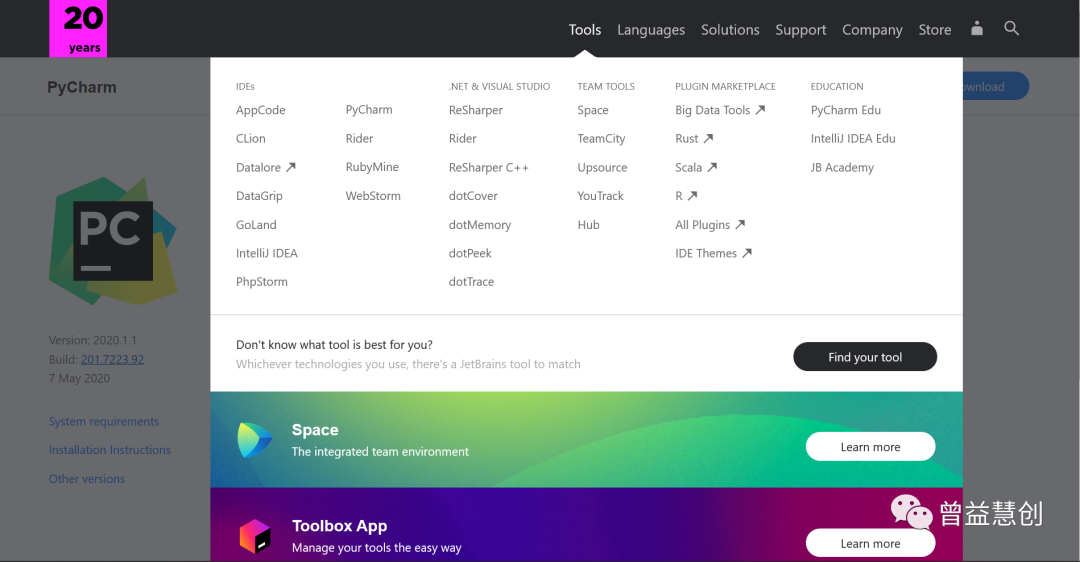Click build number 201.7223.92 link
Viewport: 1080px width, 562px height.
(112, 359)
